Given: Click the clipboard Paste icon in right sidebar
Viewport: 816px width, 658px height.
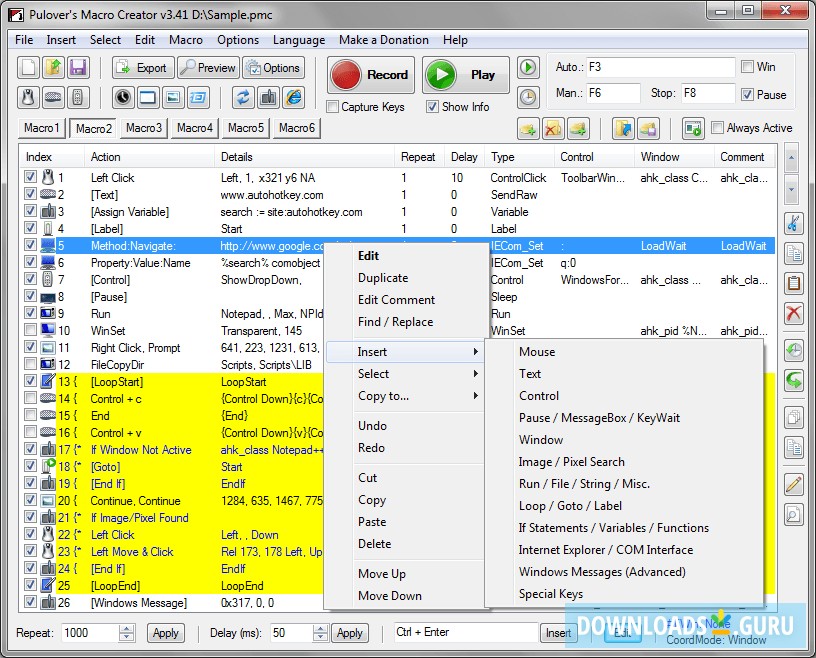Looking at the screenshot, I should (794, 284).
